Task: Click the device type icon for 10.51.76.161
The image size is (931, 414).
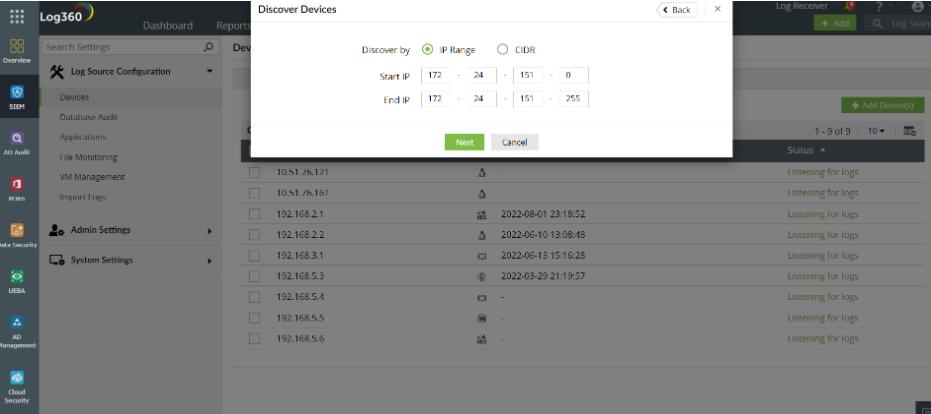Action: click(482, 194)
